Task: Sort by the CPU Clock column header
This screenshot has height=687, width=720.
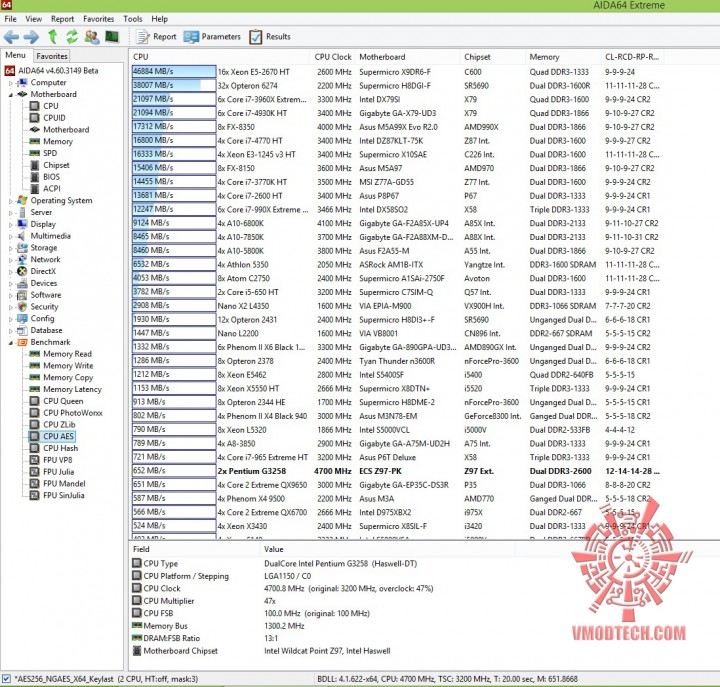Action: pyautogui.click(x=332, y=57)
